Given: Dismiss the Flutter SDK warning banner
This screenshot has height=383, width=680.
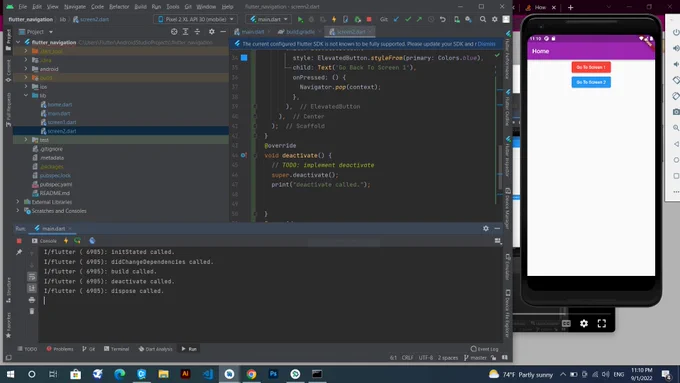Looking at the screenshot, I should pyautogui.click(x=486, y=44).
